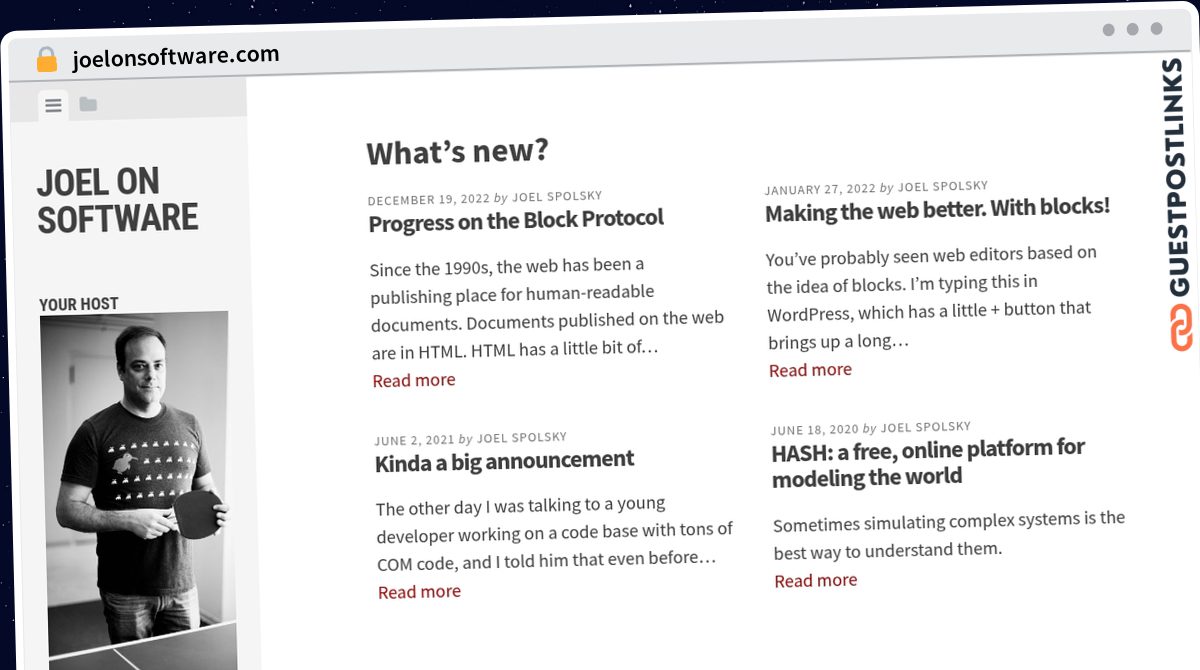Click the first window control dot

click(x=1109, y=30)
